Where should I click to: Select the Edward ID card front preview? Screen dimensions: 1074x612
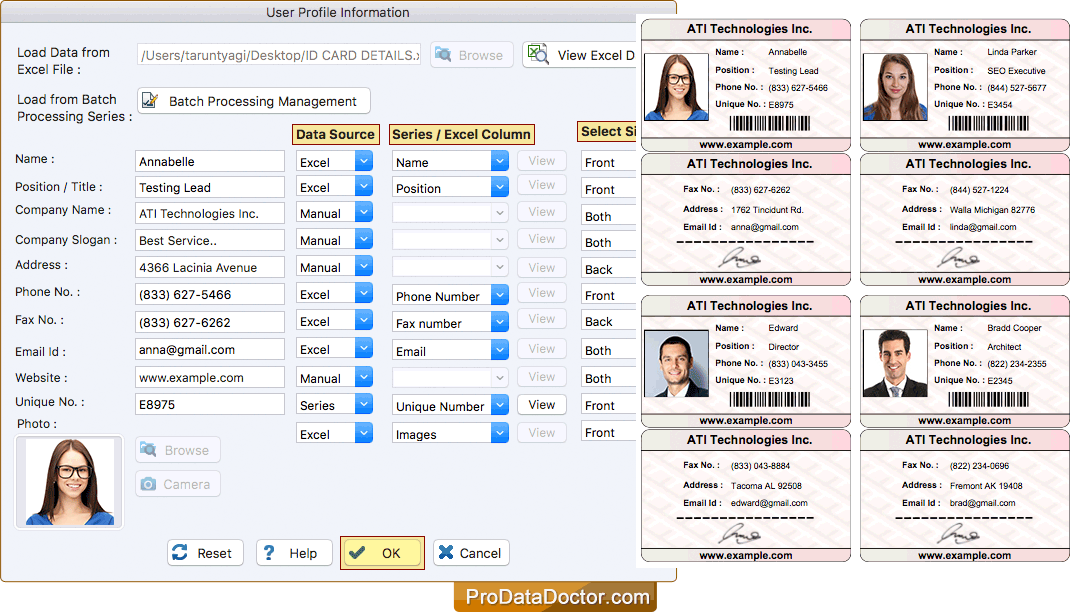click(746, 361)
